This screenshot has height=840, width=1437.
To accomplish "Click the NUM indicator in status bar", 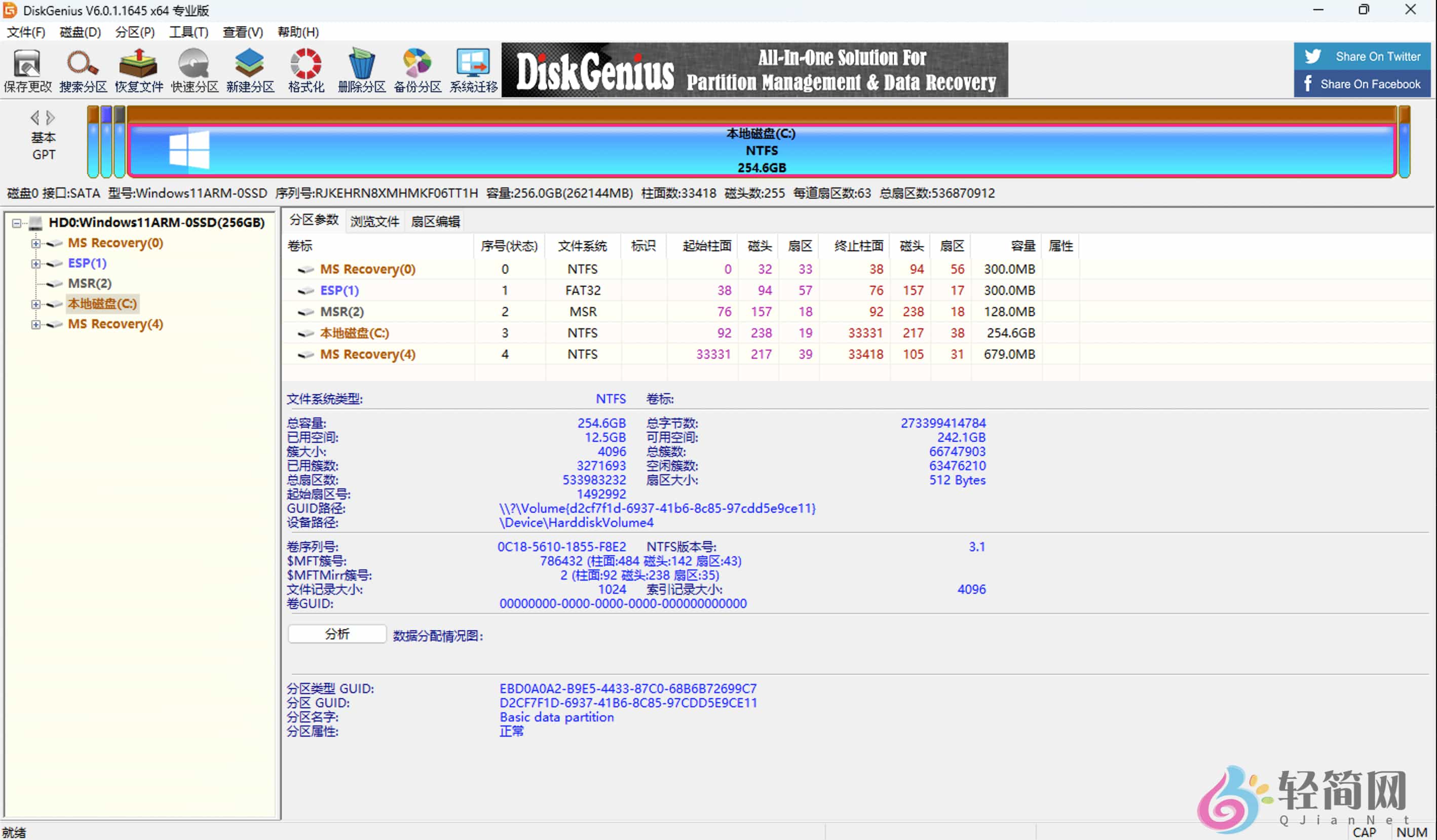I will [x=1412, y=832].
